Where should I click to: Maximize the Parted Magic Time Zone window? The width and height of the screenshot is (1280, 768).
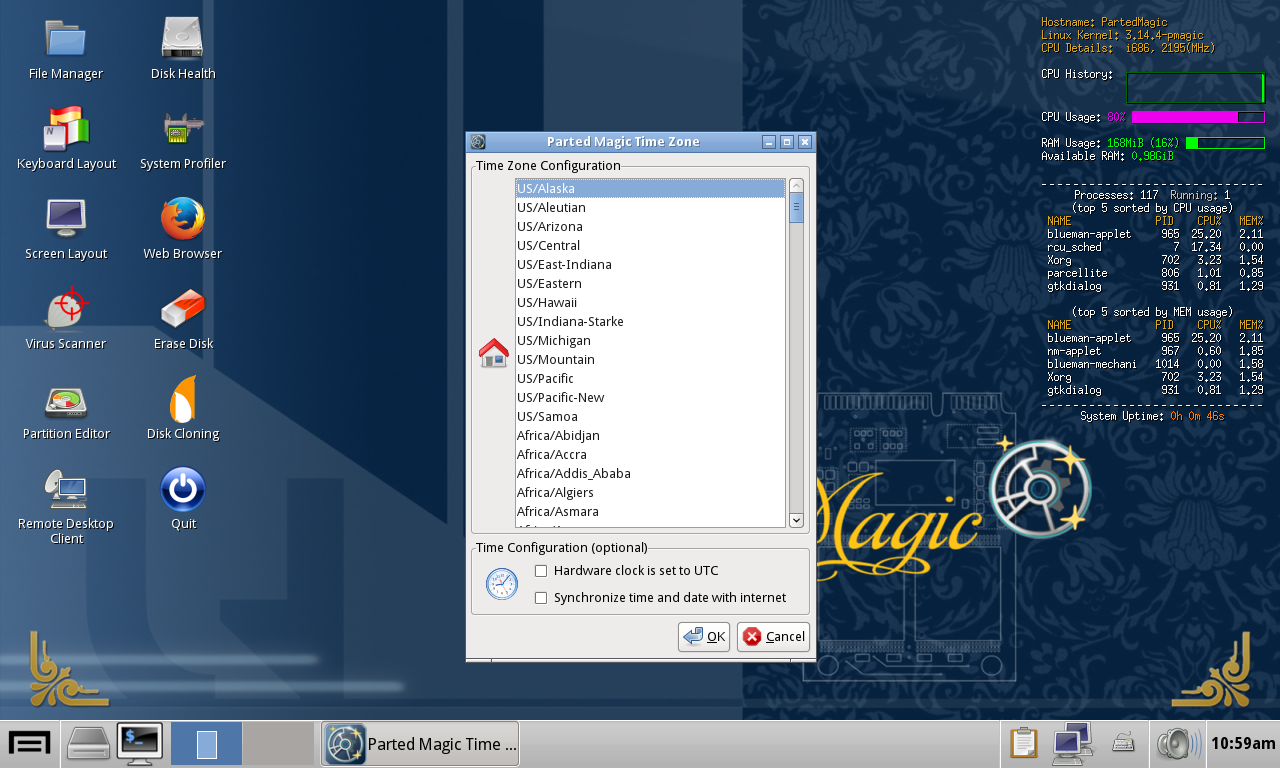[x=786, y=142]
